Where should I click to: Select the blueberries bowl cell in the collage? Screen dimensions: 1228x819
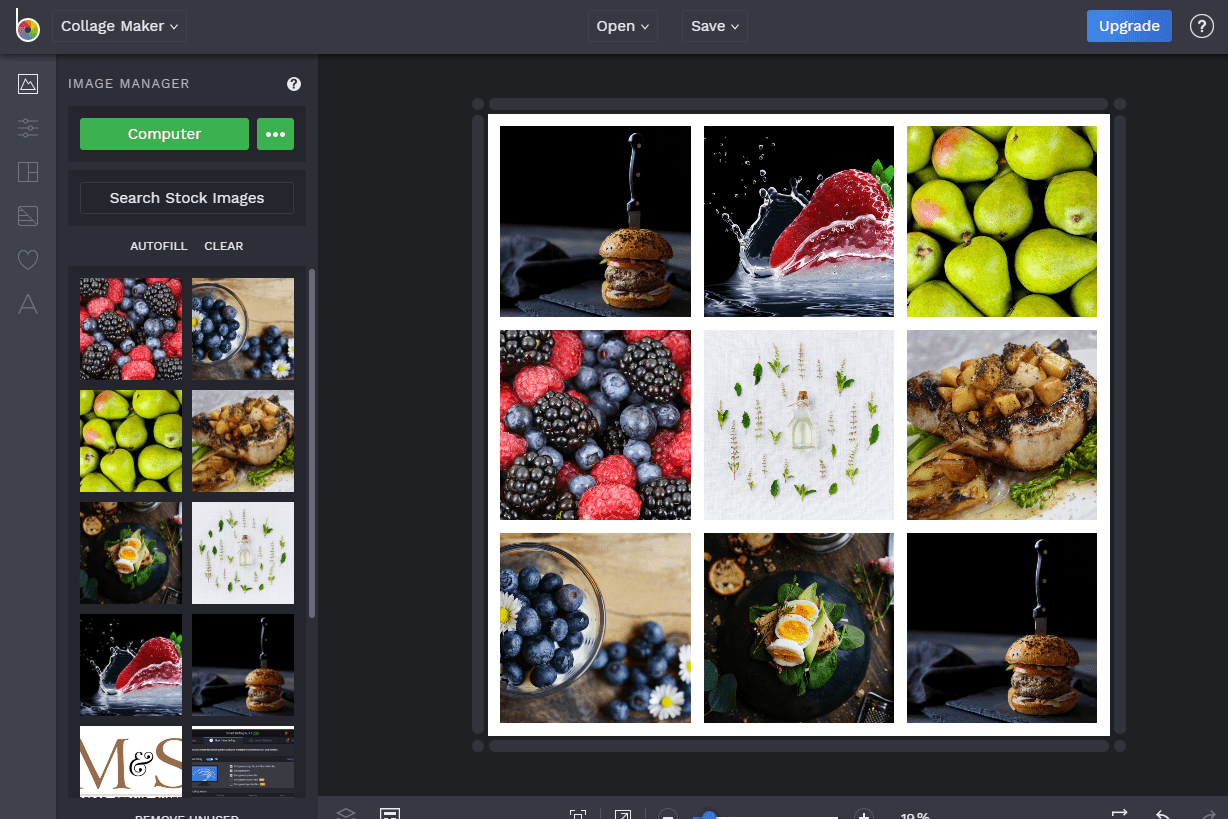595,628
